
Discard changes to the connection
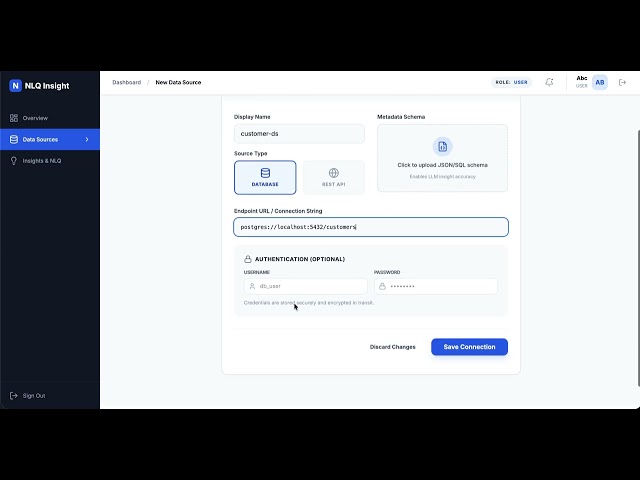pyautogui.click(x=393, y=347)
